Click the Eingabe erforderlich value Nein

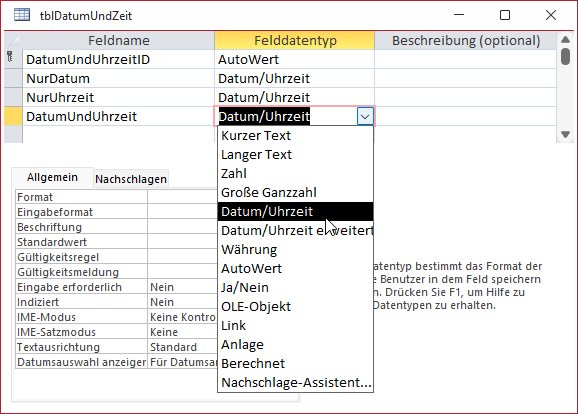click(183, 287)
